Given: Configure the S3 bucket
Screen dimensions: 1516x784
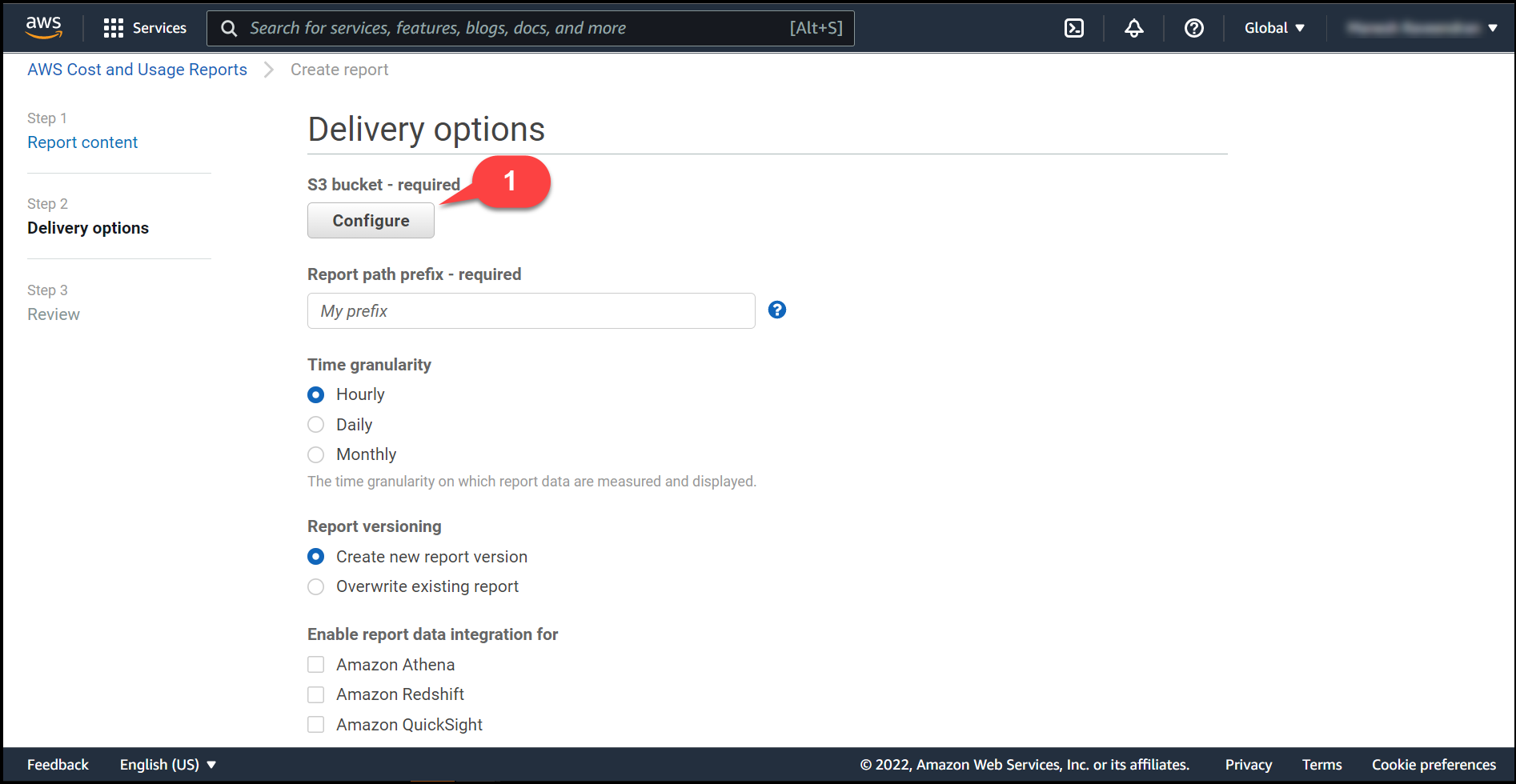Looking at the screenshot, I should [371, 220].
